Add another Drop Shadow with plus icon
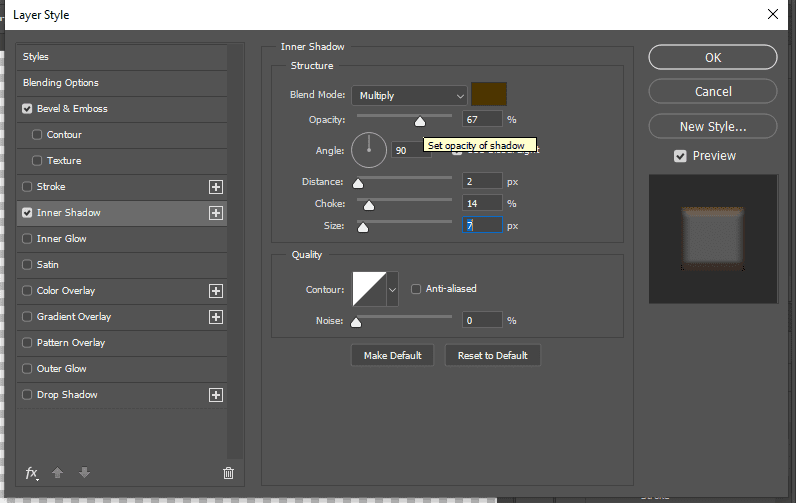The width and height of the screenshot is (796, 503). pyautogui.click(x=216, y=395)
